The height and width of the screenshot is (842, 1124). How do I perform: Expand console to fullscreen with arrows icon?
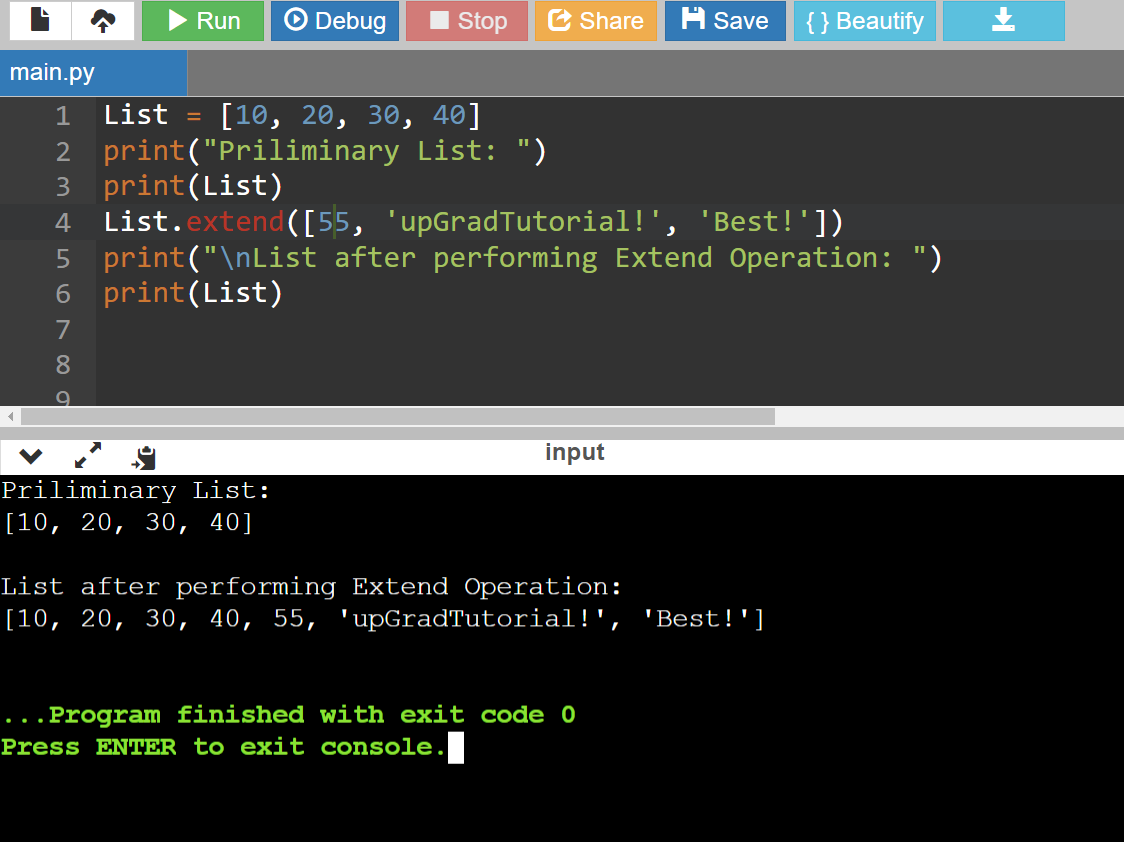point(88,456)
